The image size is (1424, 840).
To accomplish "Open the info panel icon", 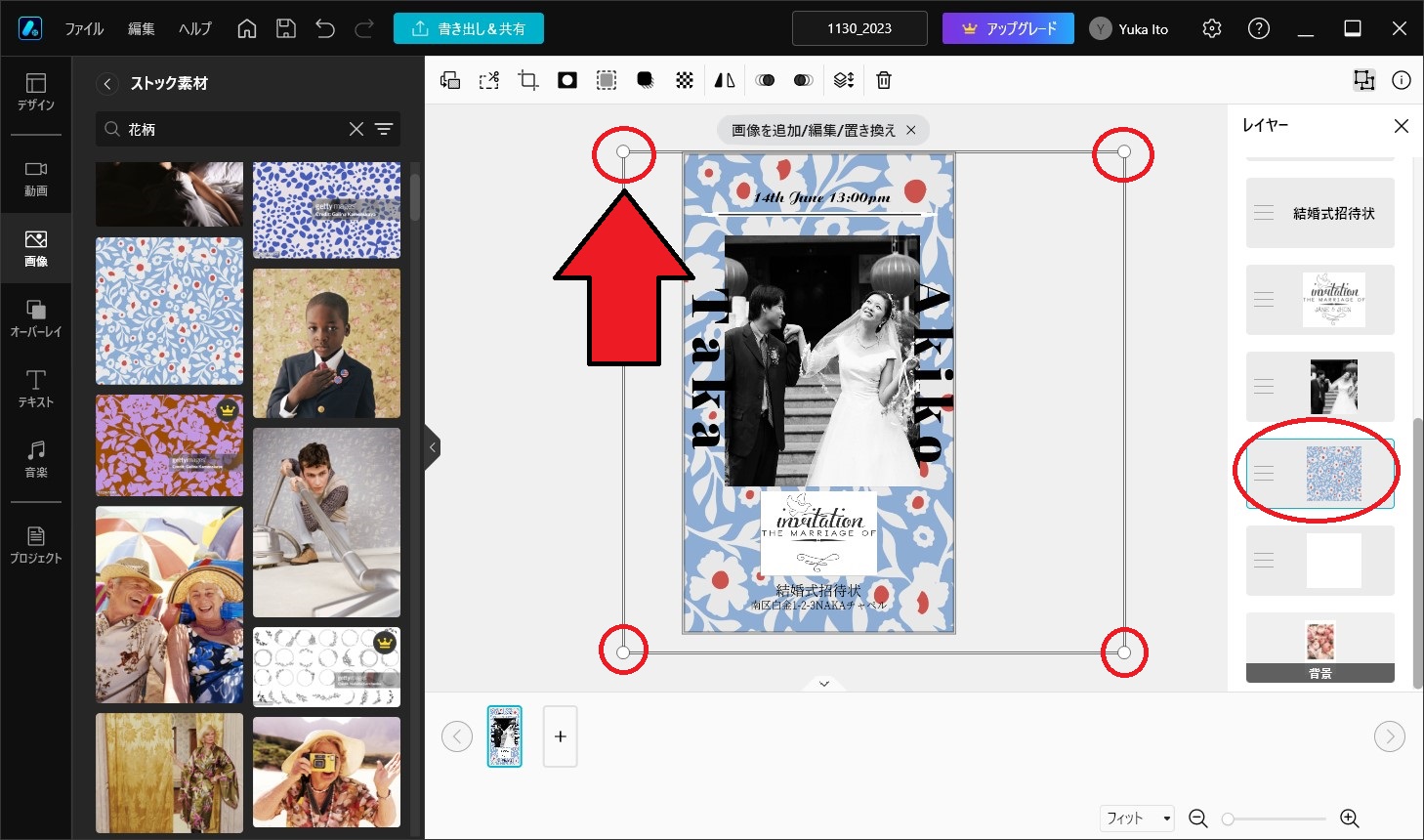I will tap(1402, 80).
